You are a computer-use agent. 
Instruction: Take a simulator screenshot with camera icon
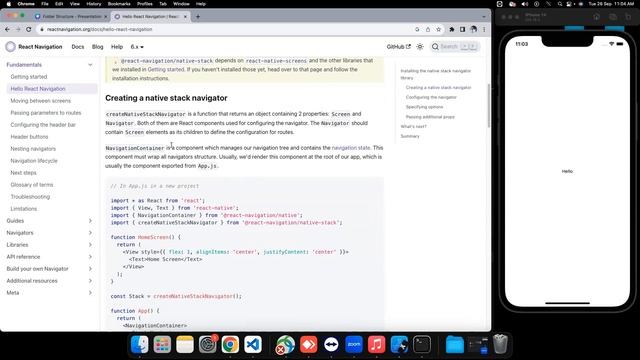click(x=613, y=17)
